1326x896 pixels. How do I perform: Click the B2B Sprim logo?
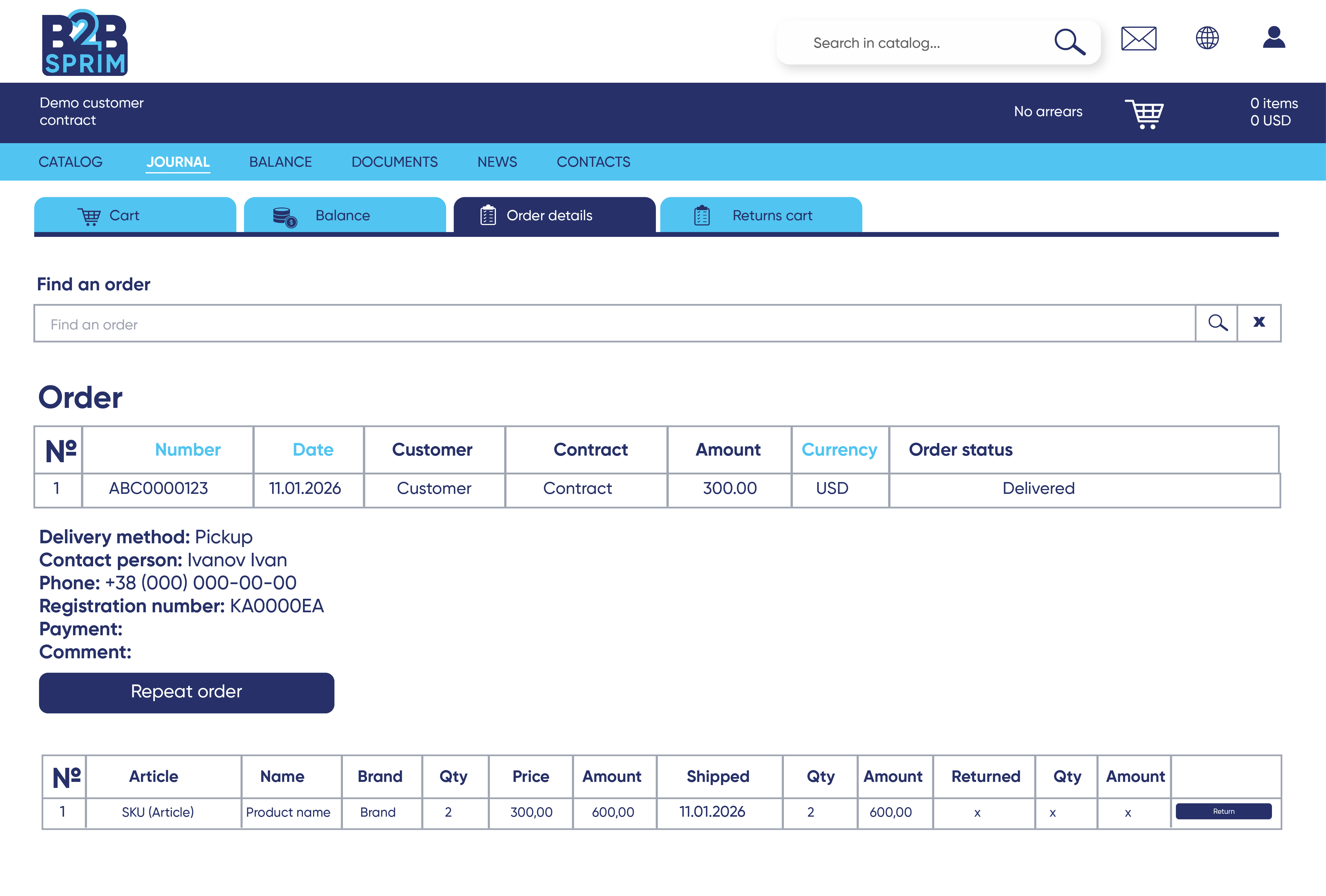click(85, 42)
